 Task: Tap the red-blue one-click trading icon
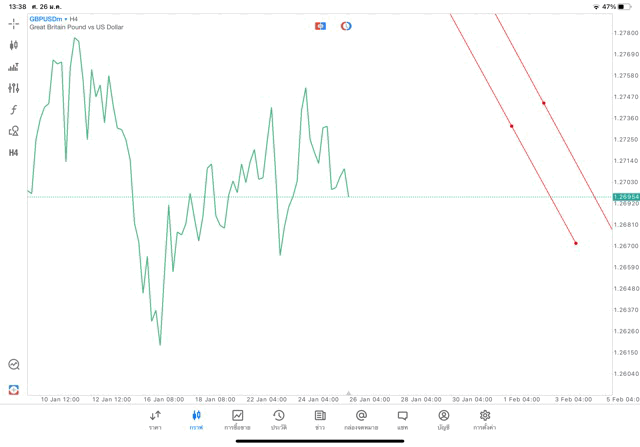pos(320,25)
